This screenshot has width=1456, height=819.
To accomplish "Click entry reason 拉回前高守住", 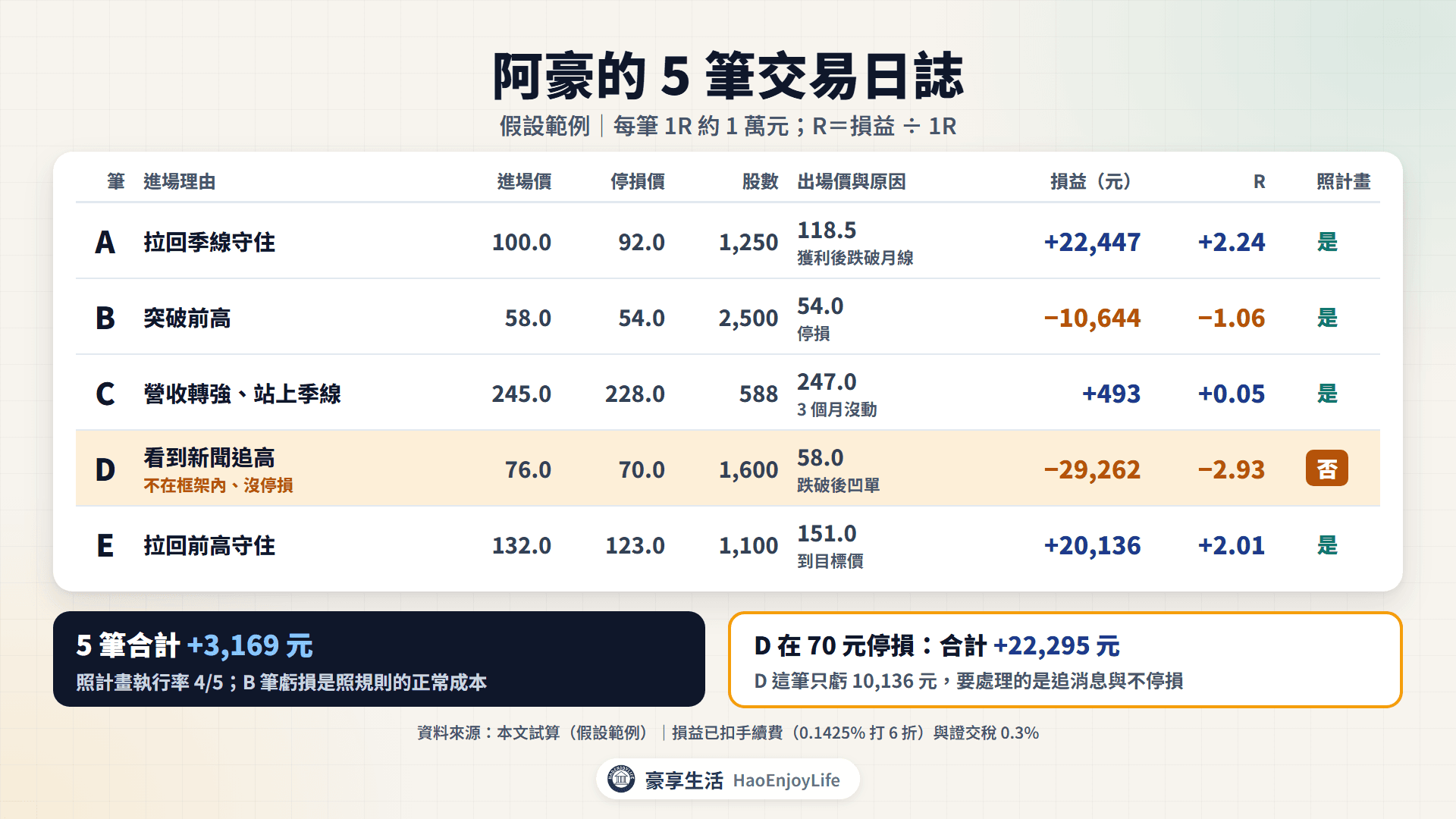I will 209,545.
